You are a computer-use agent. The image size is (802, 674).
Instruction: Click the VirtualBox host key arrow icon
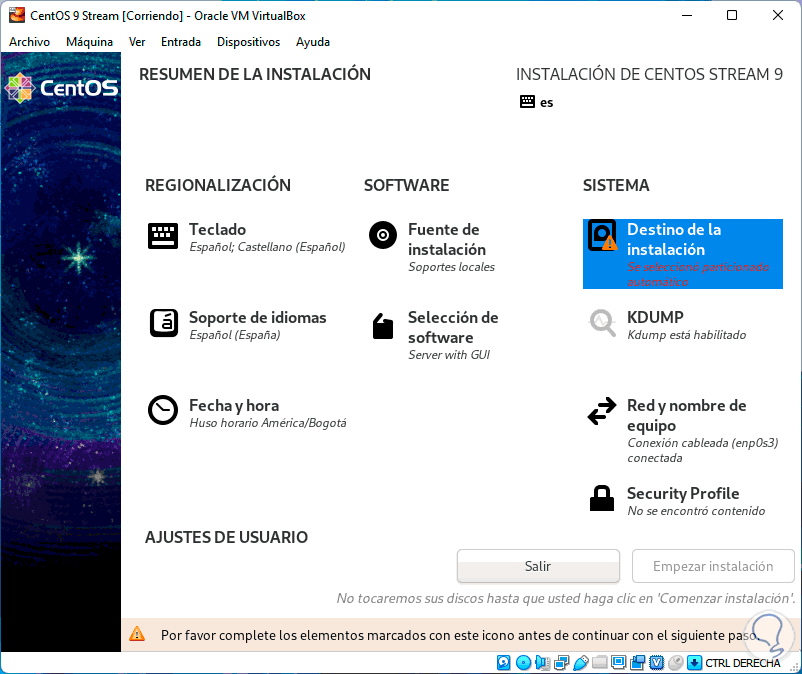694,663
